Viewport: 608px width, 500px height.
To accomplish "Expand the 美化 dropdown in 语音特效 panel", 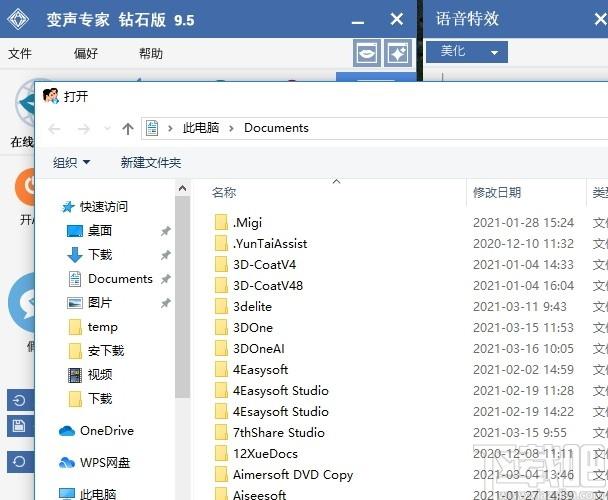I will 467,52.
